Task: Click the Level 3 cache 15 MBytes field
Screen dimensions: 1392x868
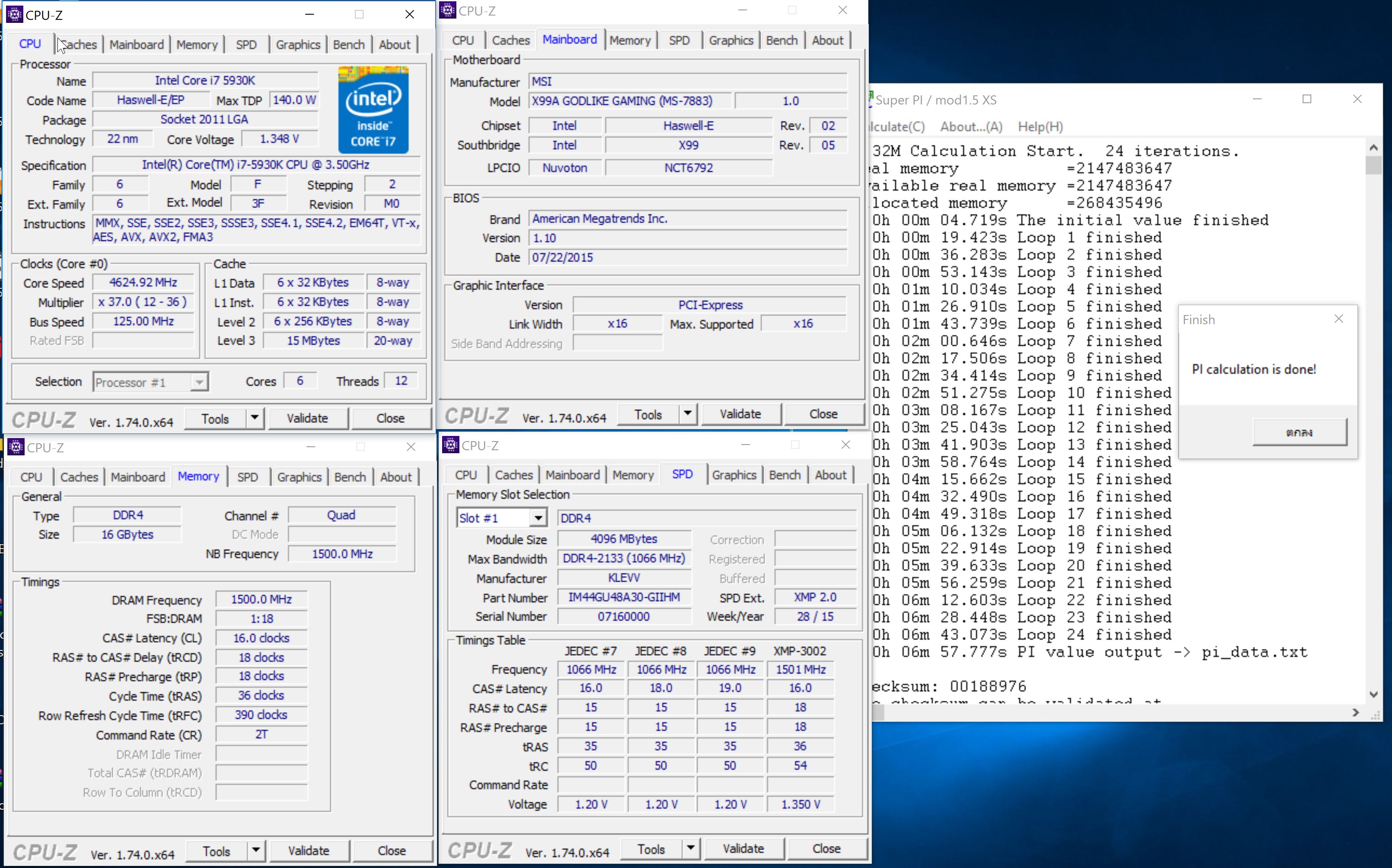Action: [x=313, y=341]
